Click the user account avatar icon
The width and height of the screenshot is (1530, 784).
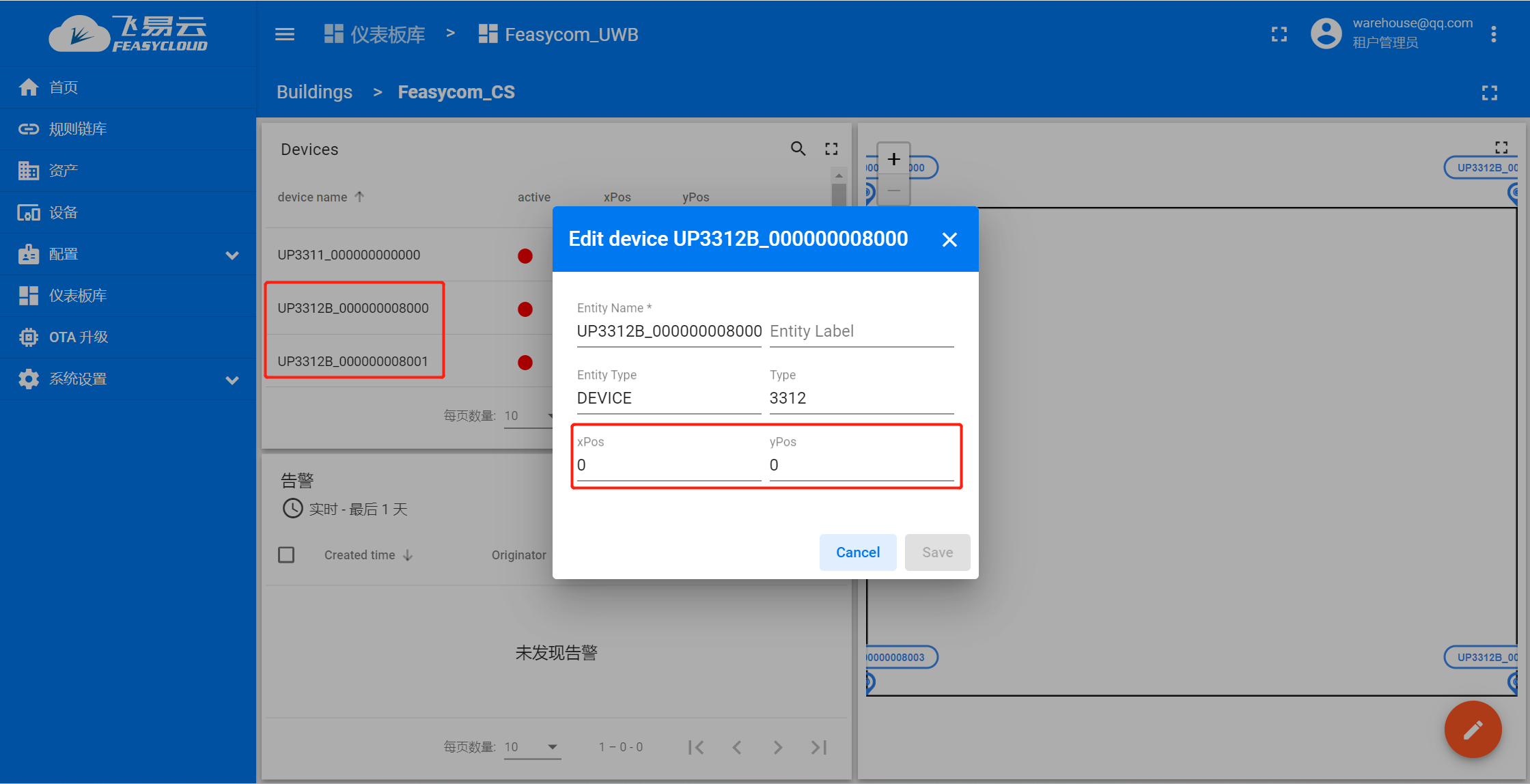(1326, 34)
